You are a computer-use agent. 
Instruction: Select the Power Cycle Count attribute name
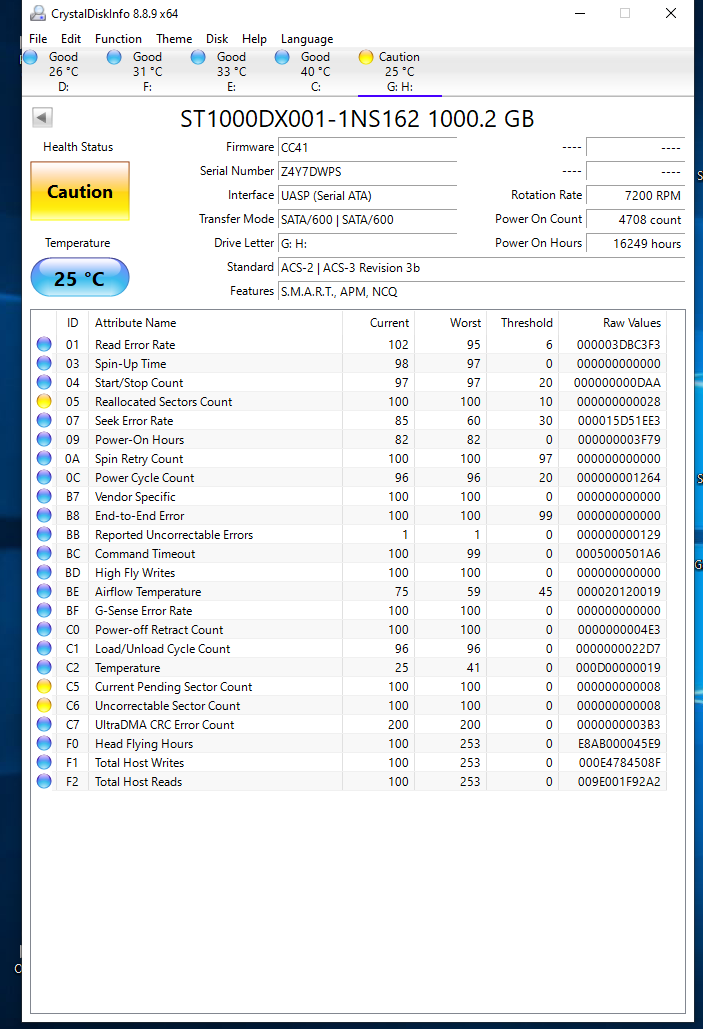[144, 478]
